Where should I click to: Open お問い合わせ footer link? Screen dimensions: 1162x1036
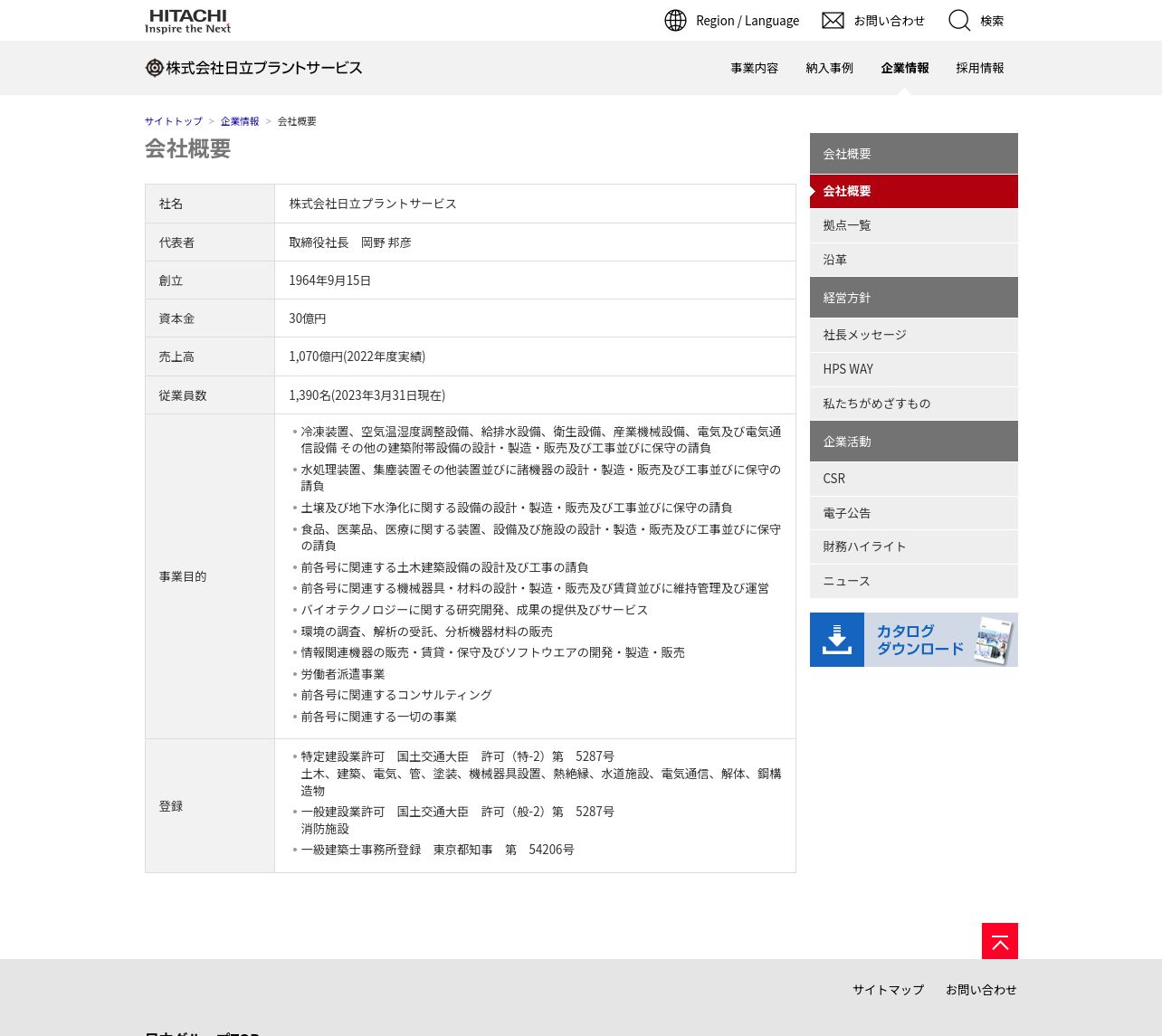(981, 990)
